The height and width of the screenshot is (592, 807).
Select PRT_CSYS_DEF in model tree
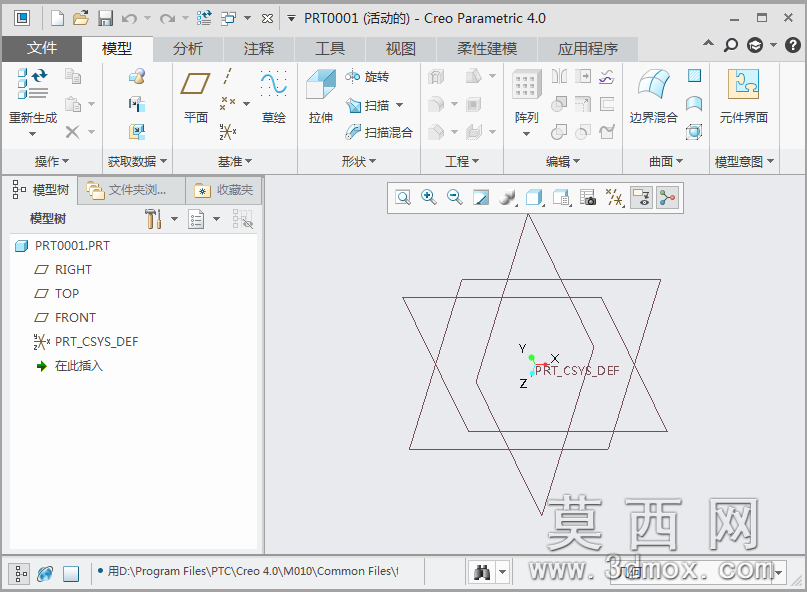(x=96, y=342)
